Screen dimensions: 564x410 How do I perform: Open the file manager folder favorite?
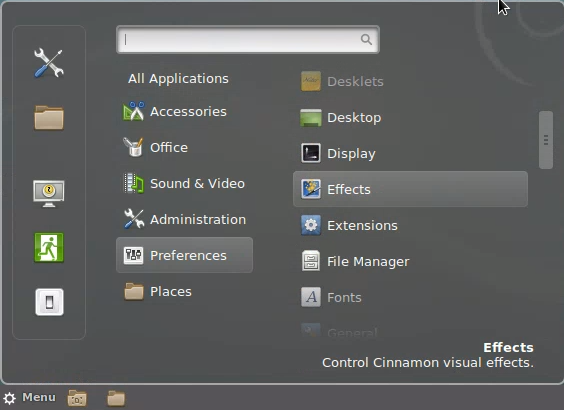click(49, 118)
